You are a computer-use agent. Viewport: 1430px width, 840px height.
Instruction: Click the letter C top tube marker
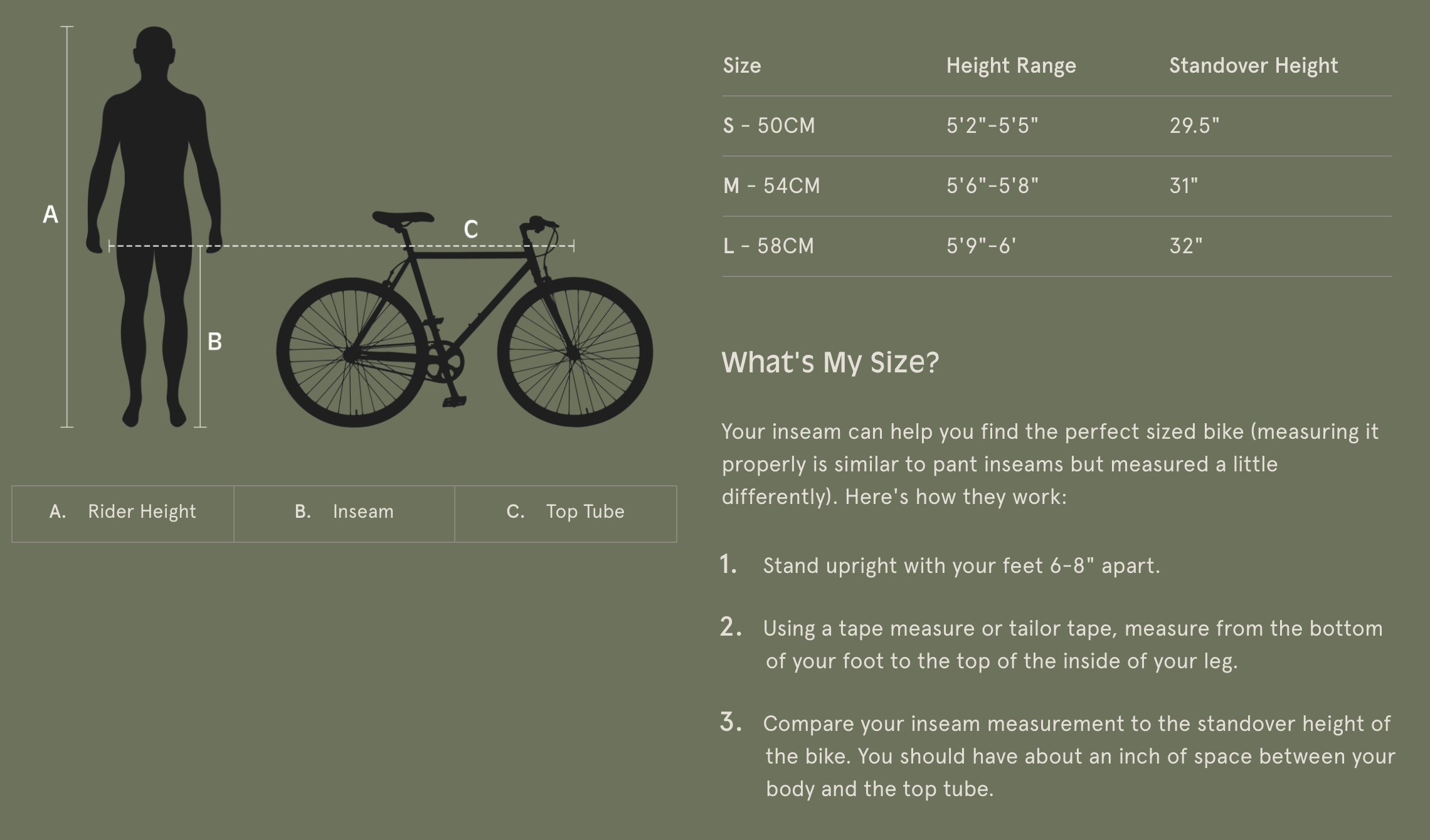tap(470, 229)
